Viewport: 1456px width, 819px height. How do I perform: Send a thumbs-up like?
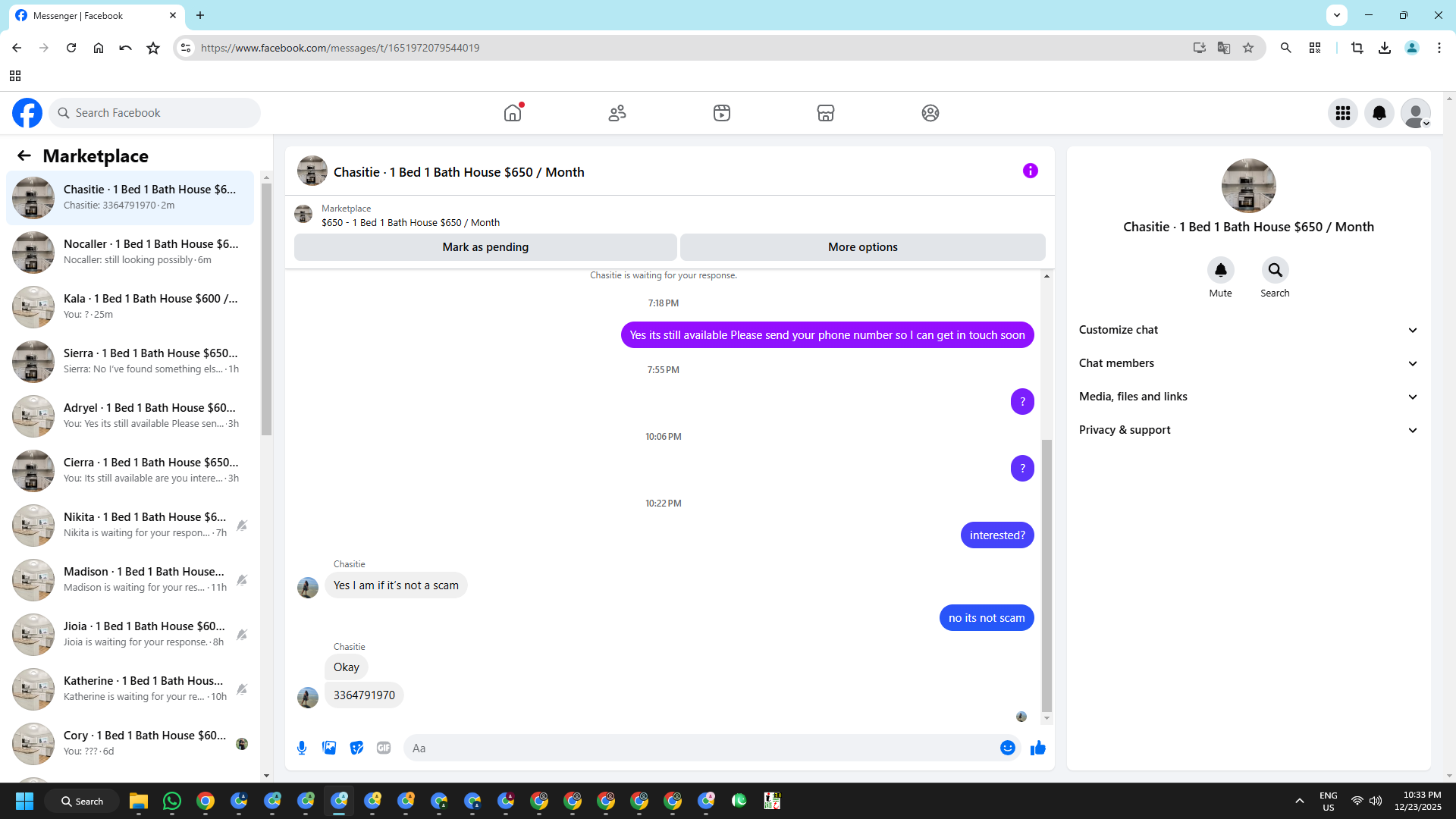[x=1037, y=748]
